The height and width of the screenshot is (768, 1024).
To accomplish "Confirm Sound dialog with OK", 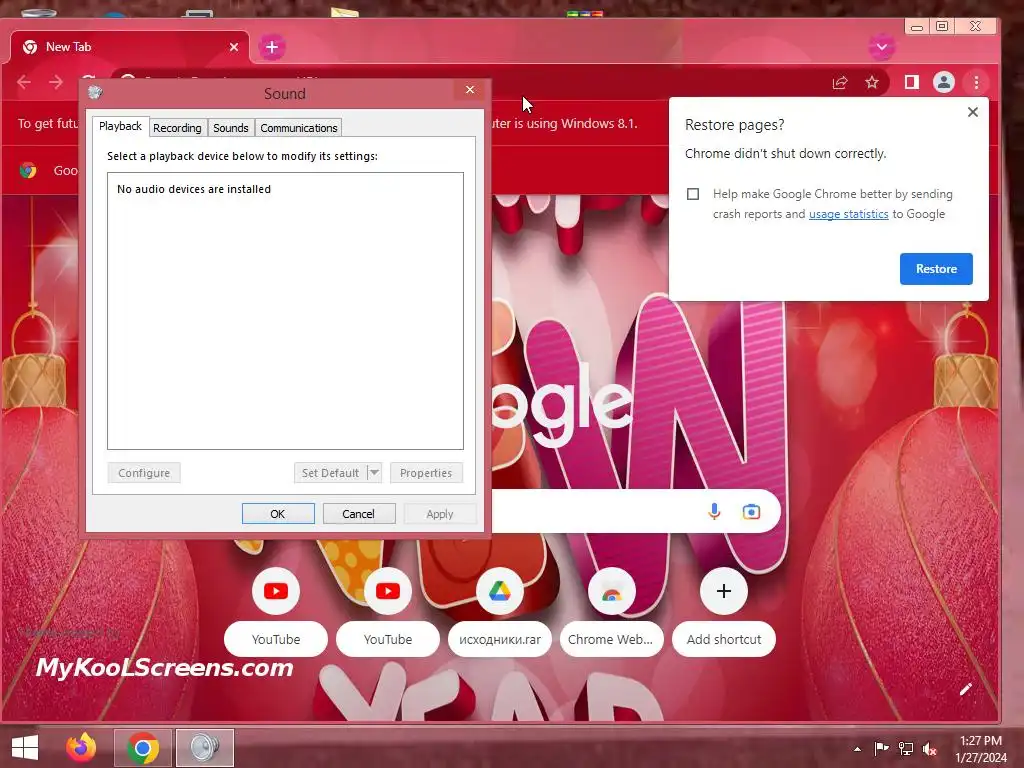I will pyautogui.click(x=278, y=514).
